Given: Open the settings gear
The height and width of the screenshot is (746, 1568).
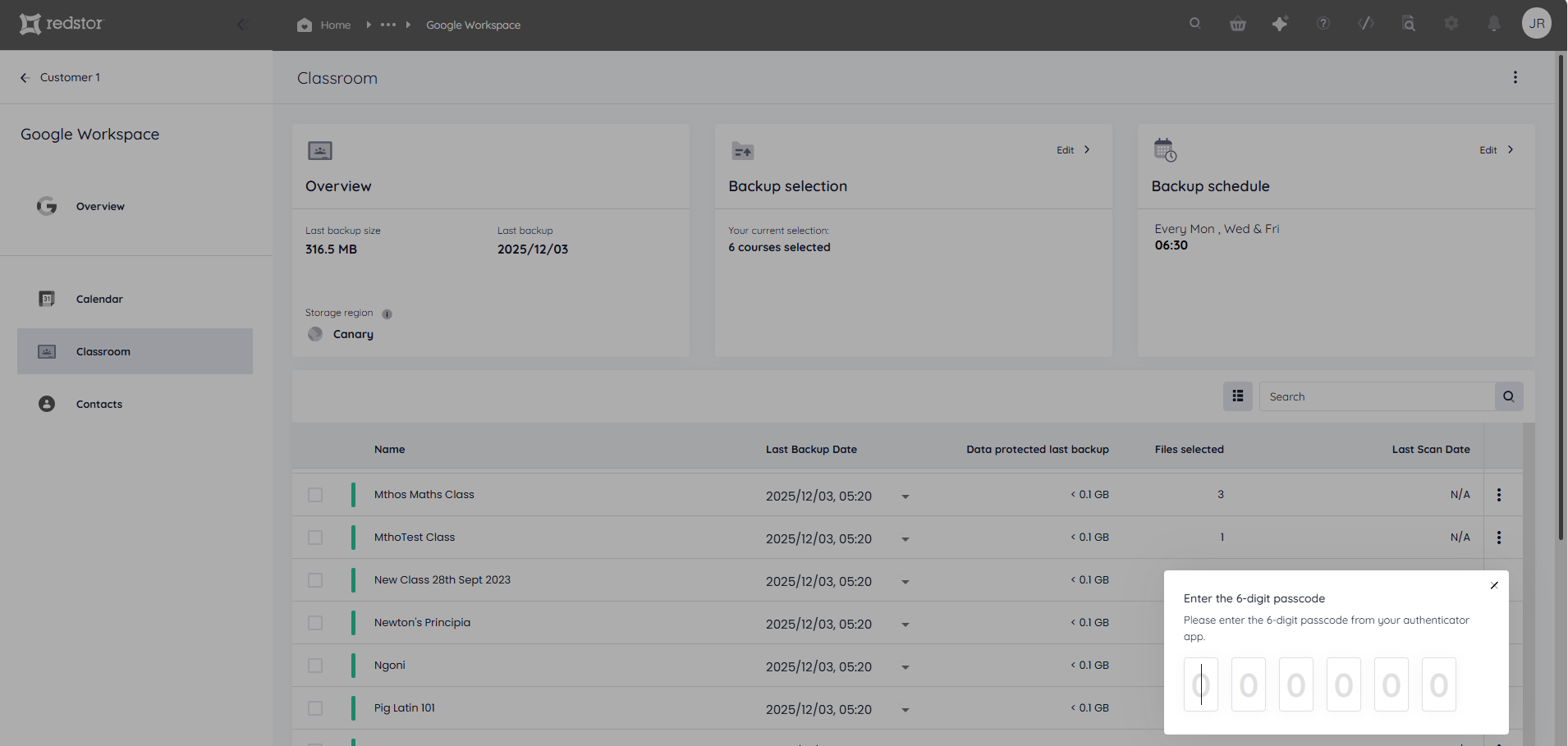Looking at the screenshot, I should click(x=1451, y=24).
